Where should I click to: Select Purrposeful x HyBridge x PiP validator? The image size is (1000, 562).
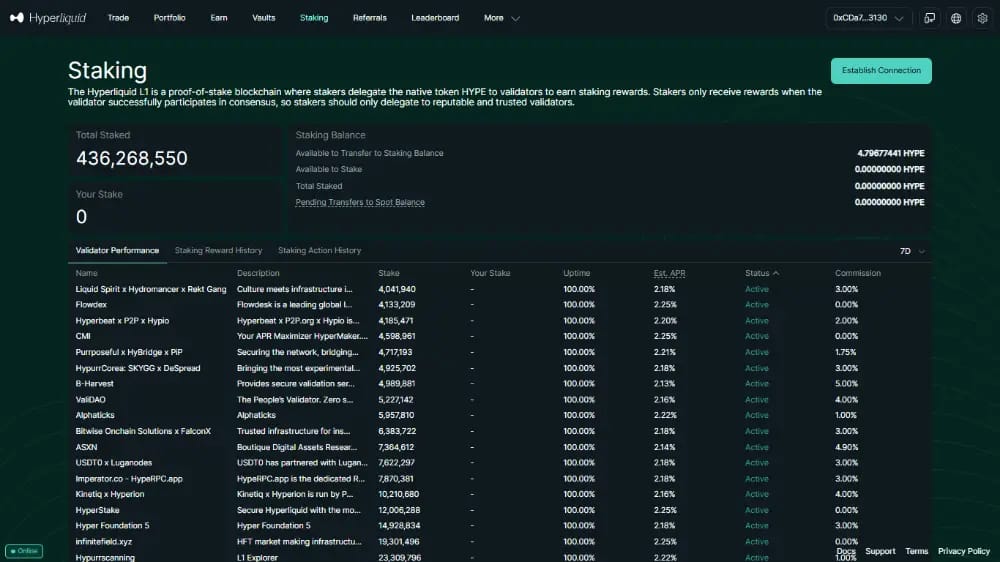point(129,352)
